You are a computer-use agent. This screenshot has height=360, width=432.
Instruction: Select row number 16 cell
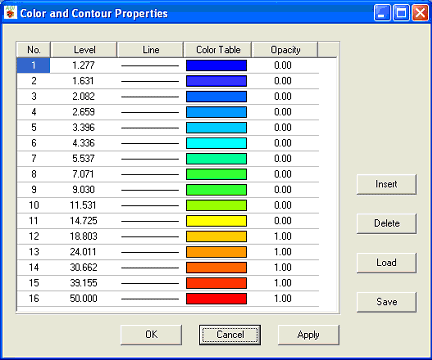33,299
